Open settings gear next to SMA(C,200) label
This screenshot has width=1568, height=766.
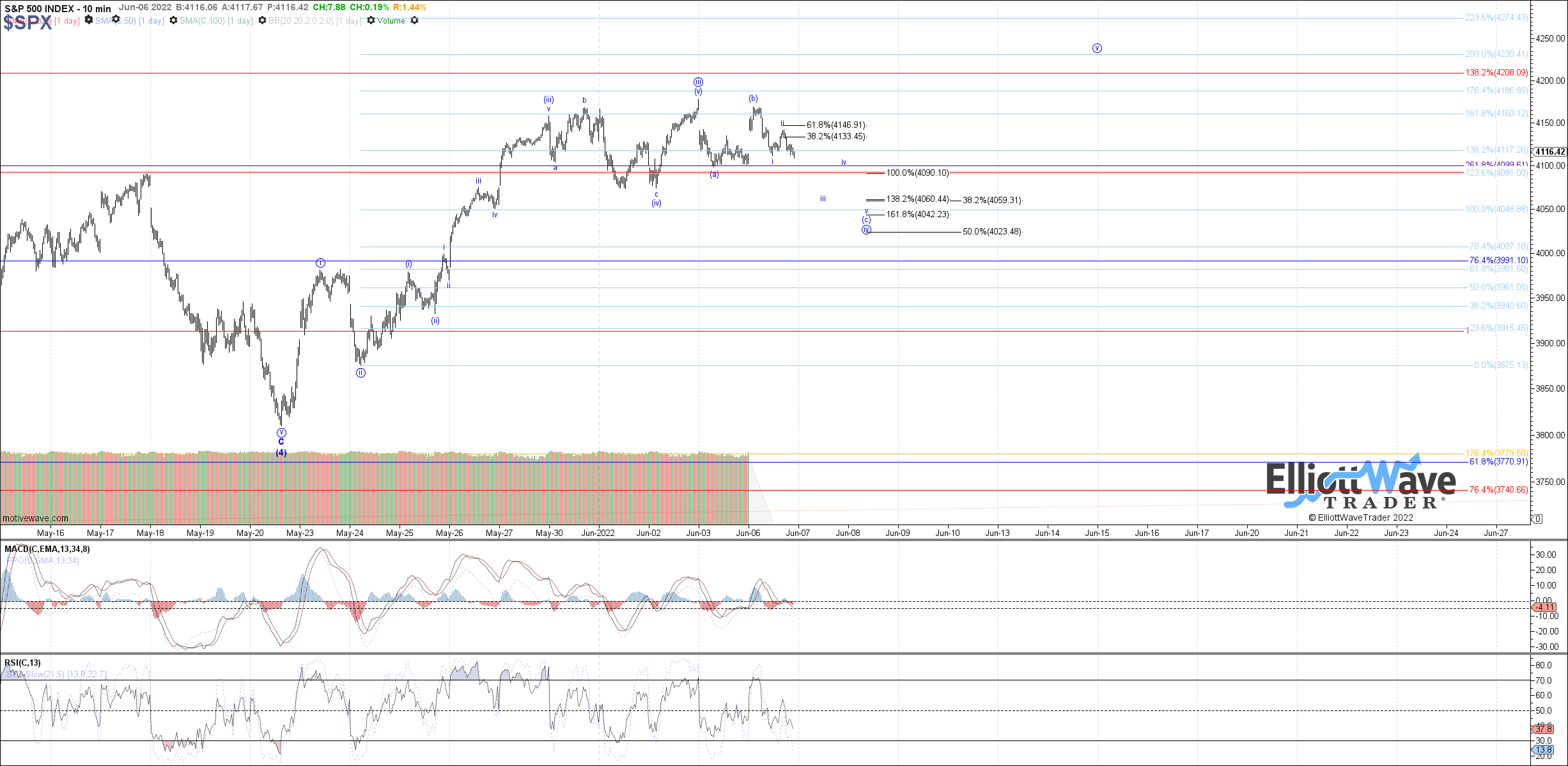coord(89,20)
